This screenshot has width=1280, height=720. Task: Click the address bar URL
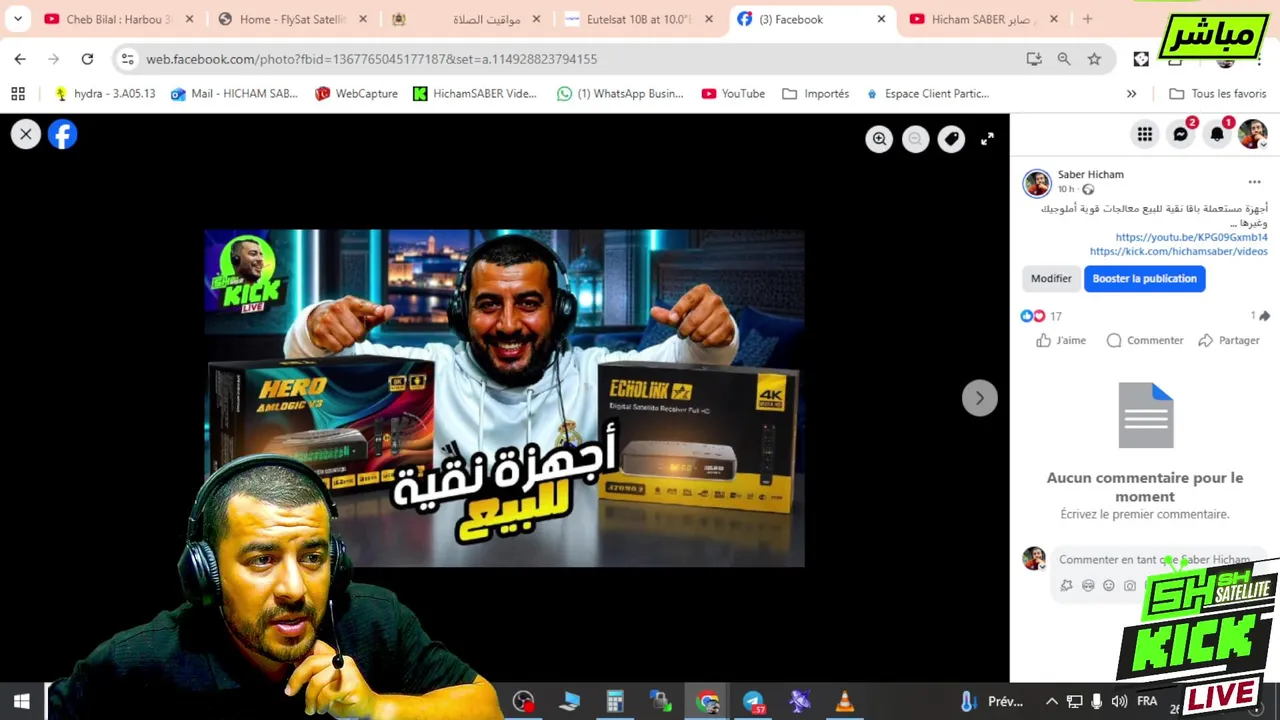click(x=371, y=59)
